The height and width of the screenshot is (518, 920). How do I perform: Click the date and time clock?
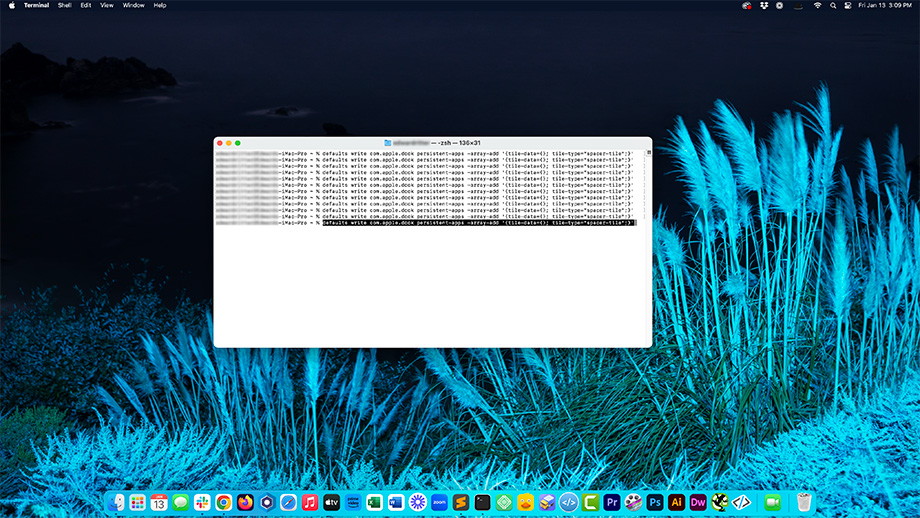(x=885, y=5)
